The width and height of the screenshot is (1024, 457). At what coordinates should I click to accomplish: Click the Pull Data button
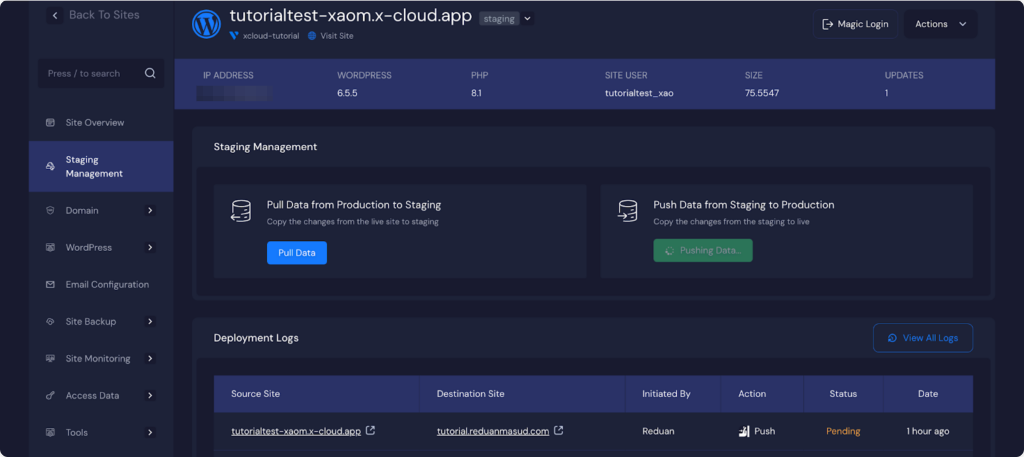click(x=296, y=253)
